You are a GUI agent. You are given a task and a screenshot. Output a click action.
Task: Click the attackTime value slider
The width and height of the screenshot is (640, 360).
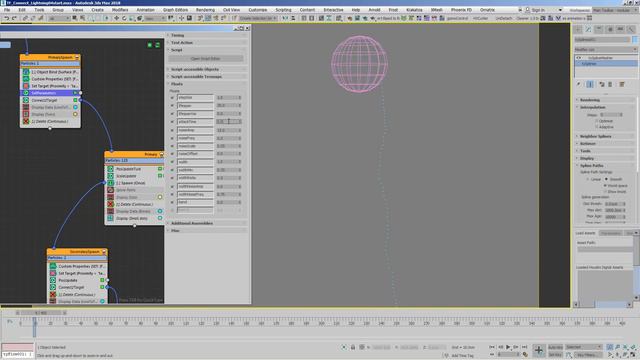[x=229, y=122]
